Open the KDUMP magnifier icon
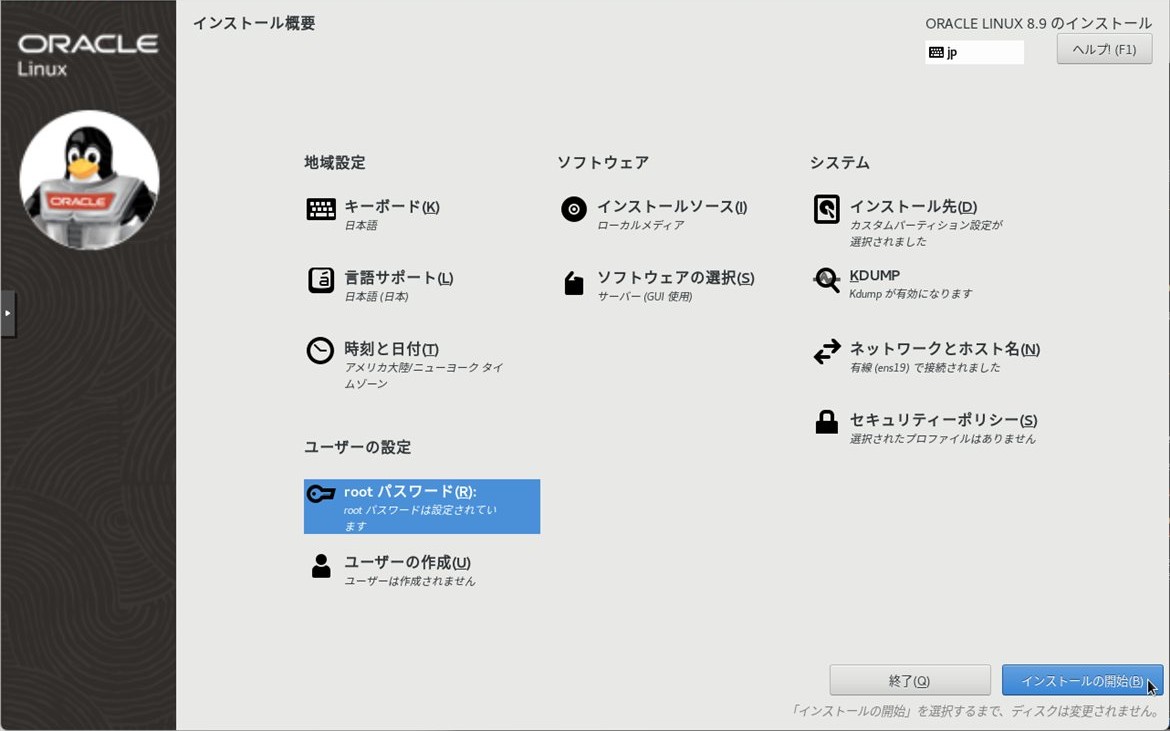The height and width of the screenshot is (731, 1170). point(826,280)
